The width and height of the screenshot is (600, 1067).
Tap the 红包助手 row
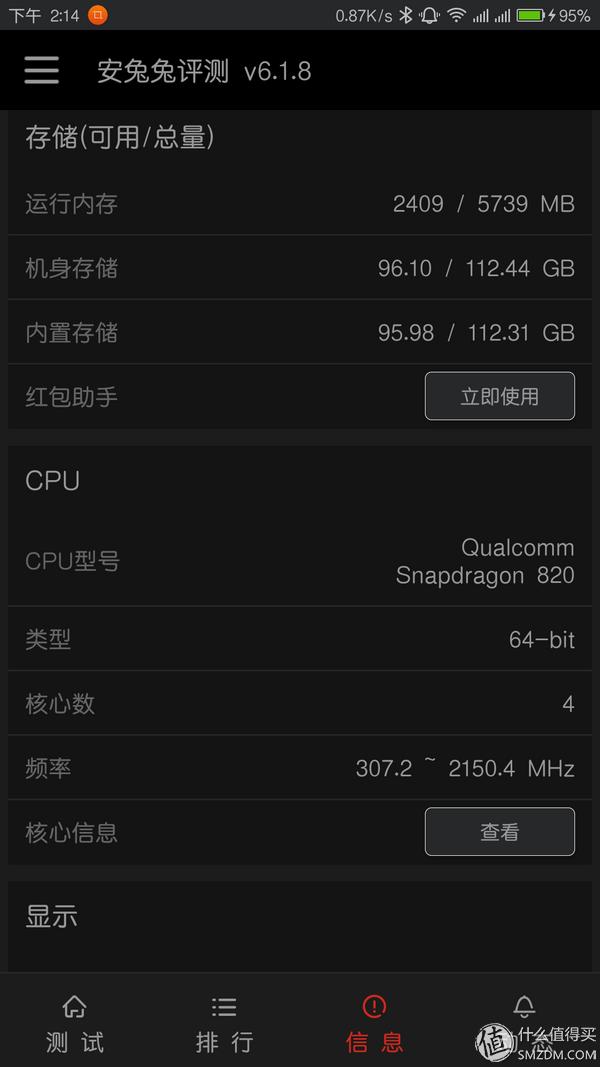pos(300,396)
